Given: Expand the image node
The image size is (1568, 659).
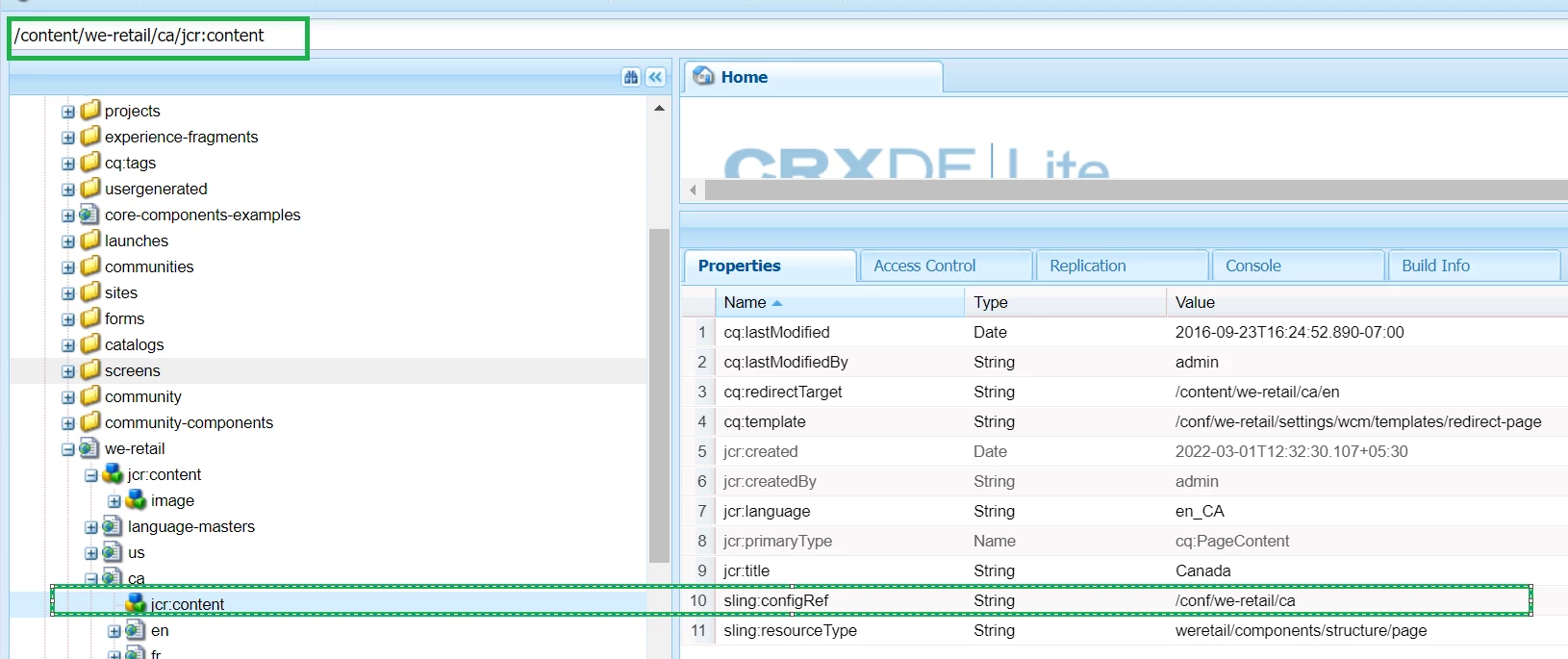Looking at the screenshot, I should [114, 501].
